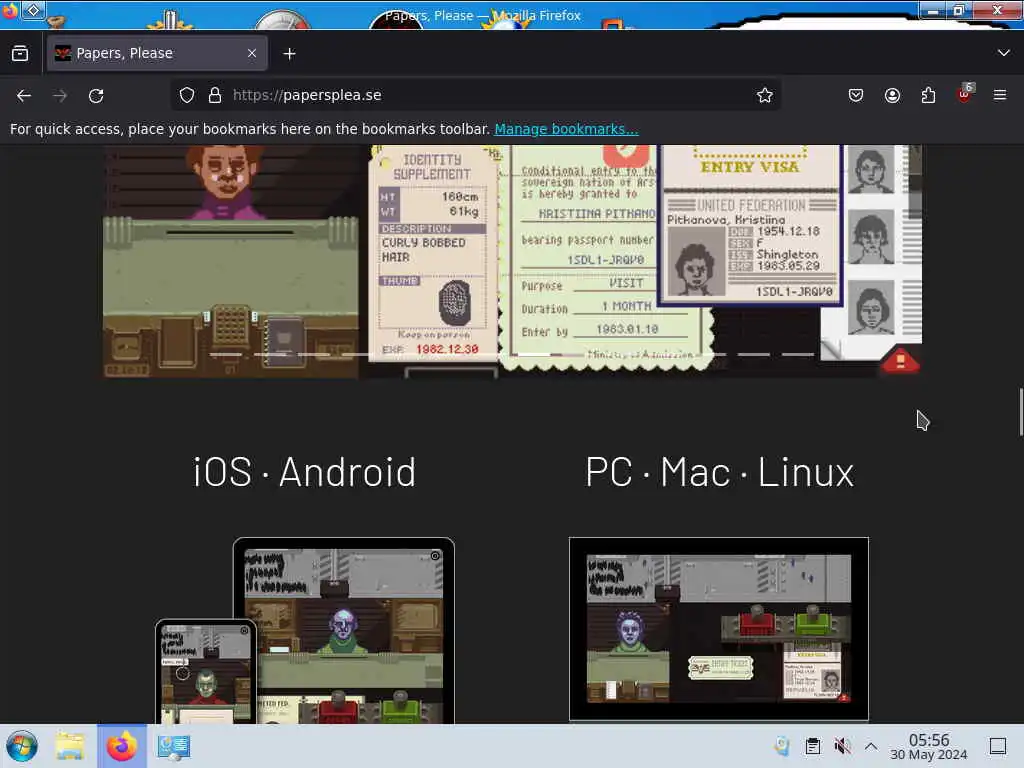Toggle the muted volume tray icon

pos(842,746)
